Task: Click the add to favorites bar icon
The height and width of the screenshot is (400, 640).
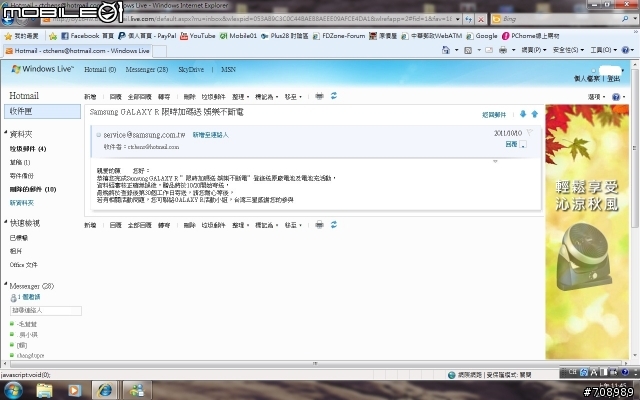Action: (53, 36)
